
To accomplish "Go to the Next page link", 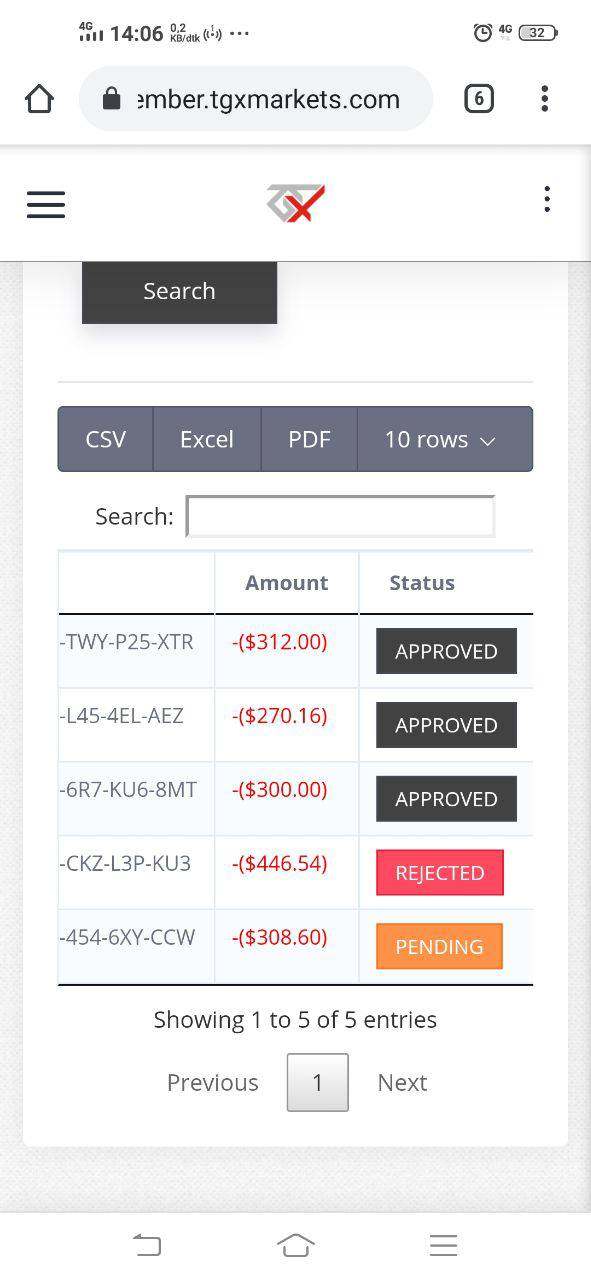I will (x=402, y=1082).
